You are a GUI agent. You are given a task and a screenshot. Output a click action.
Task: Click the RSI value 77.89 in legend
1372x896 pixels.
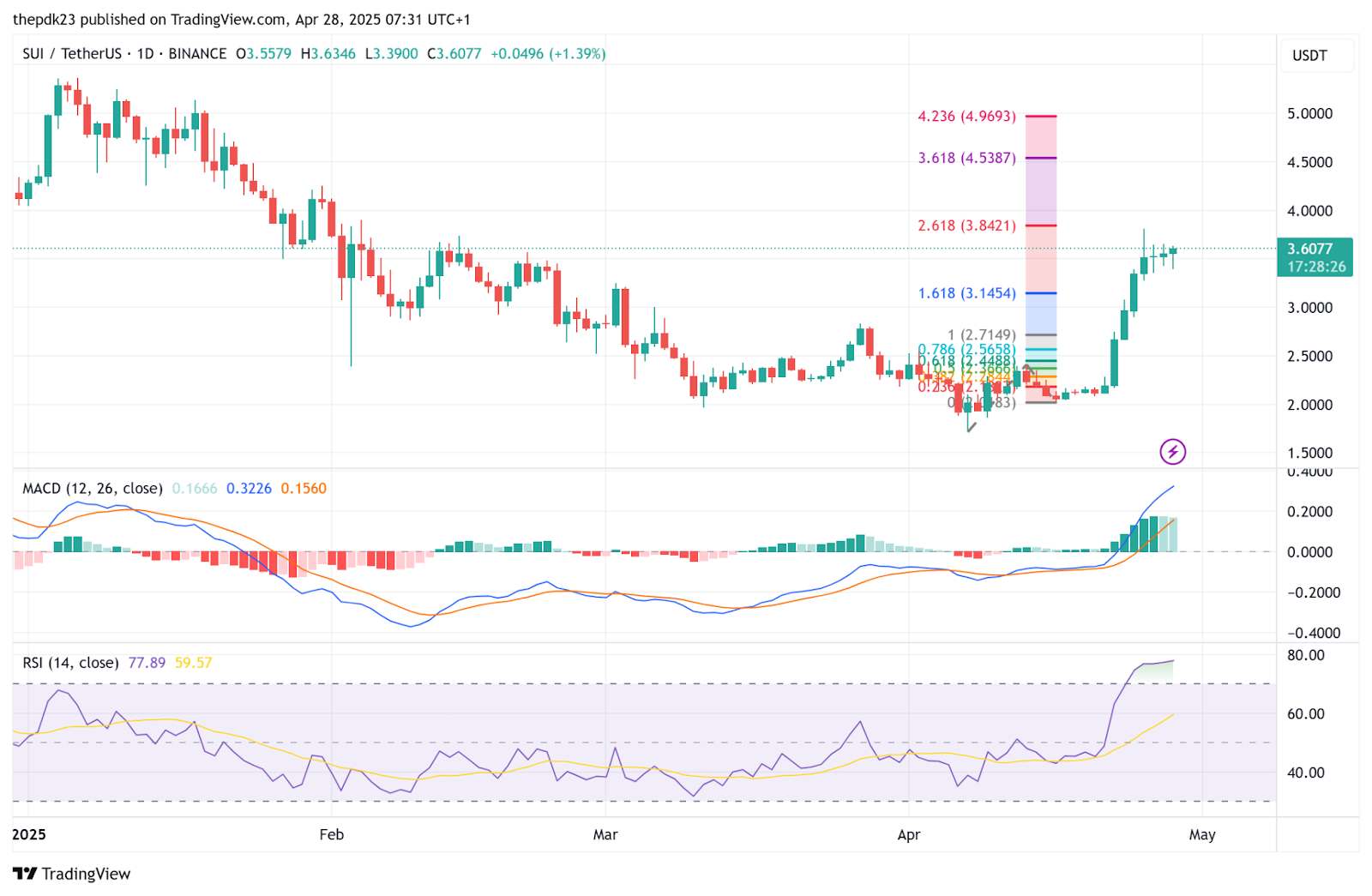147,662
